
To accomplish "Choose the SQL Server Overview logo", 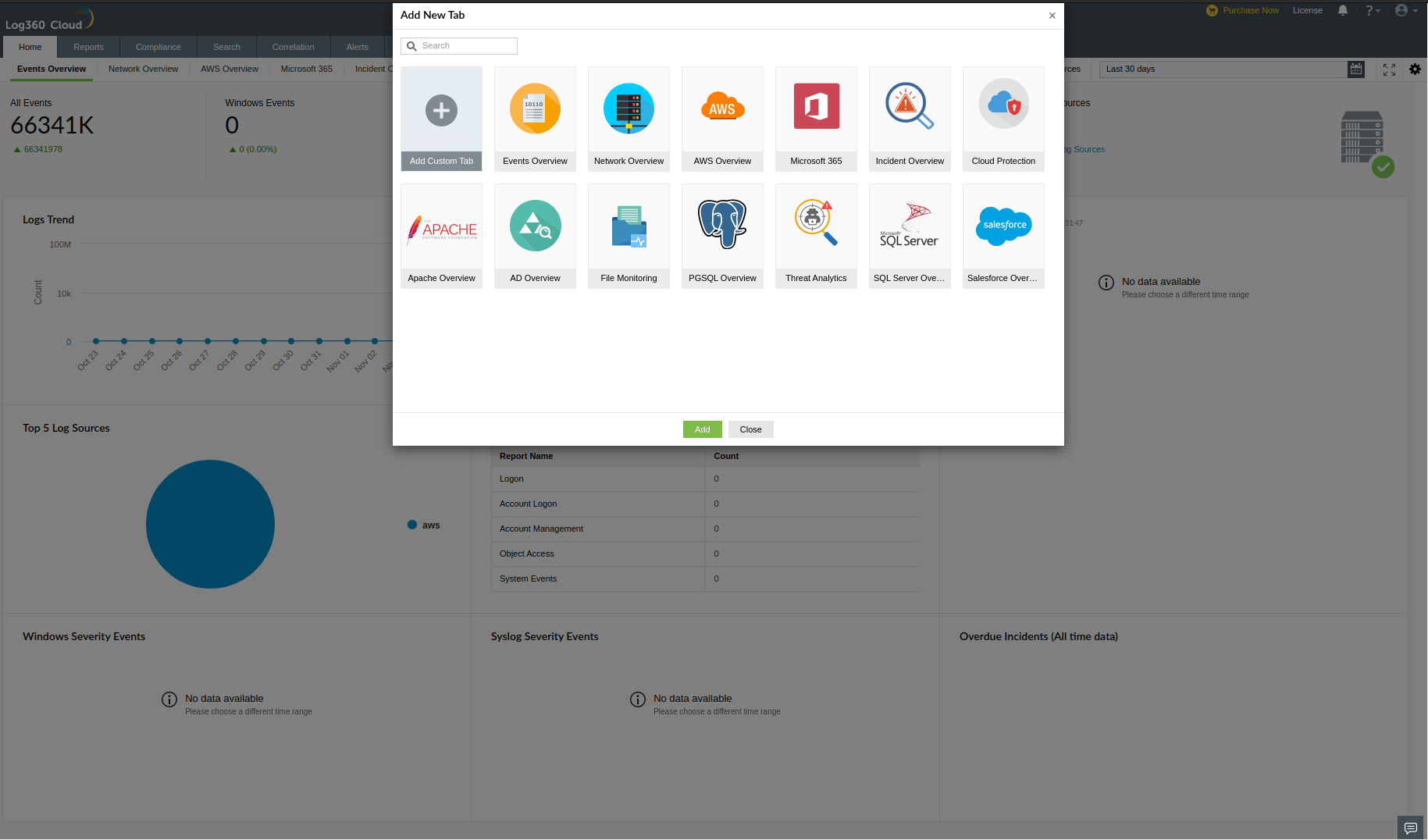I will (910, 226).
